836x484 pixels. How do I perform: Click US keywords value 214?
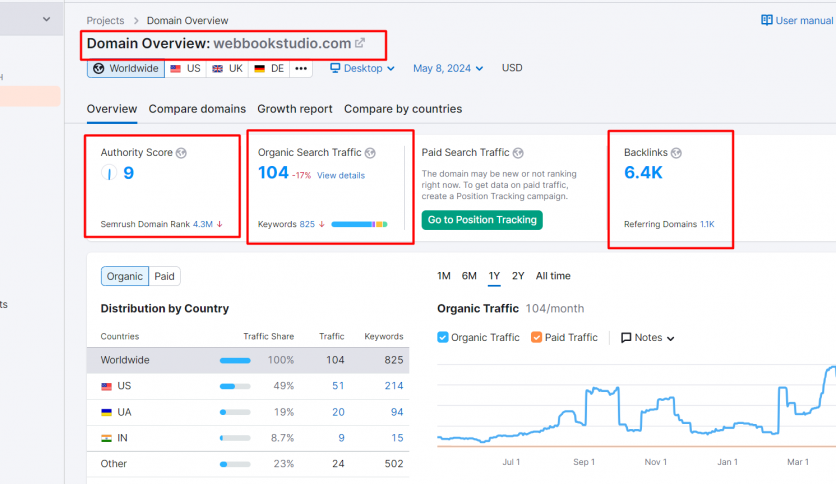394,386
